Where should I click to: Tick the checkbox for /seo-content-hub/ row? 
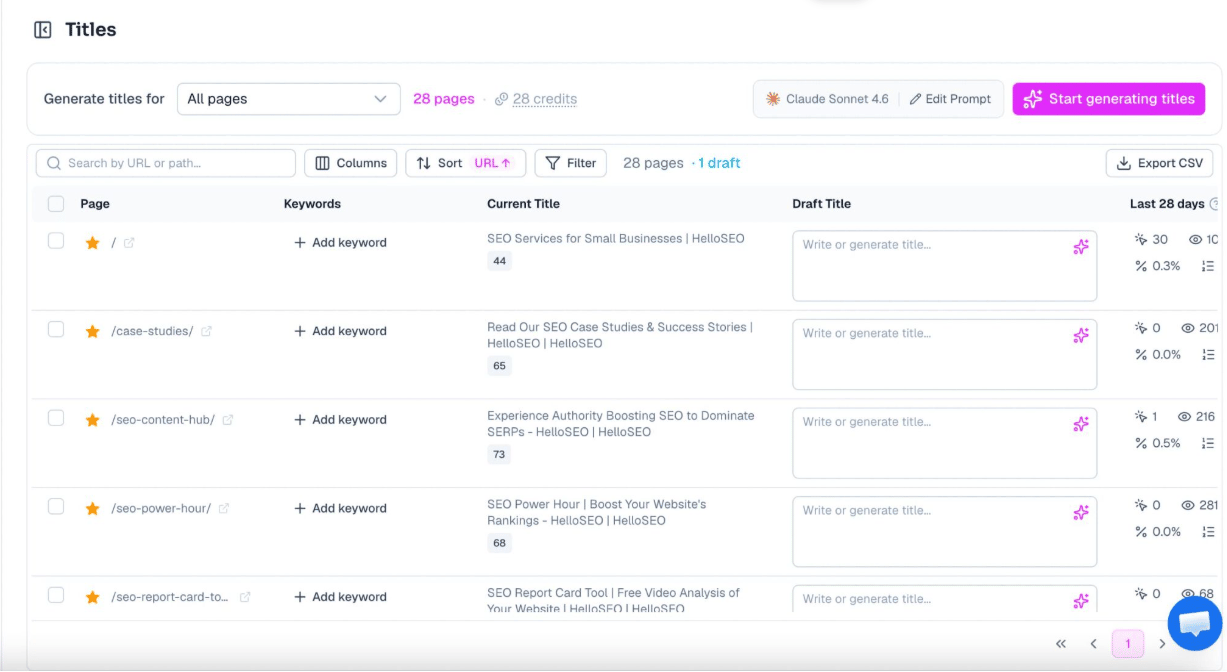56,418
